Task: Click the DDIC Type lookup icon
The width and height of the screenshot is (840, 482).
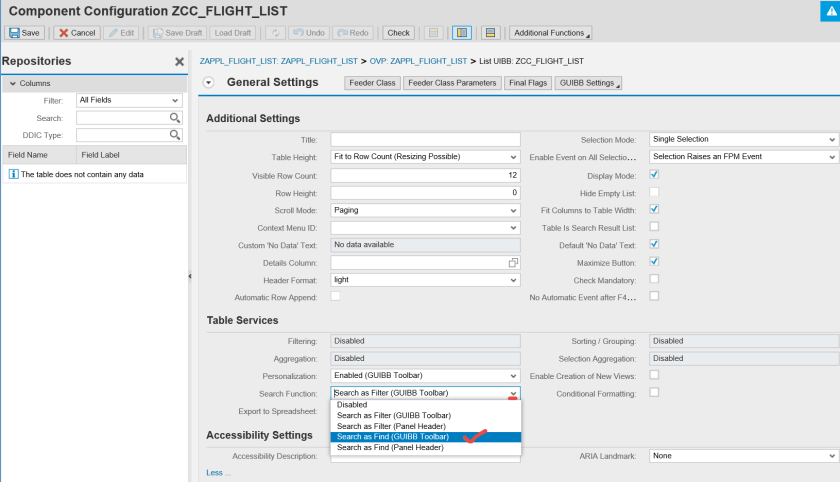Action: (x=175, y=135)
